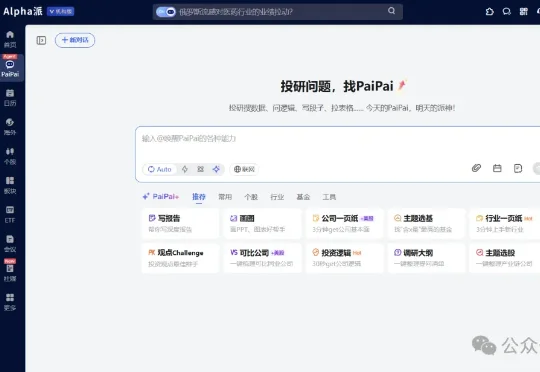
Task: Select Auto mode in input box
Action: pos(160,169)
